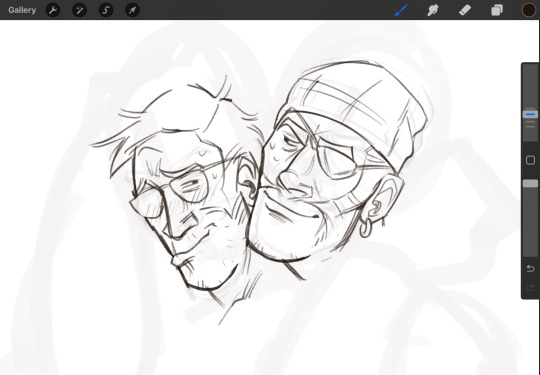Tap the square Modify button in sidebar
The width and height of the screenshot is (540, 375).
[530, 160]
